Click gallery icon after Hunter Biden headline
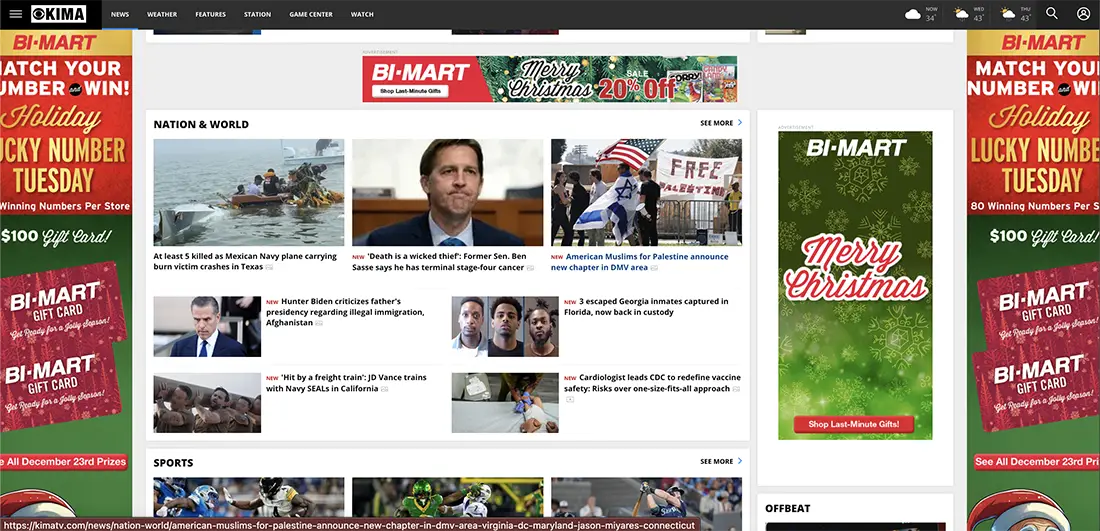 pos(319,323)
